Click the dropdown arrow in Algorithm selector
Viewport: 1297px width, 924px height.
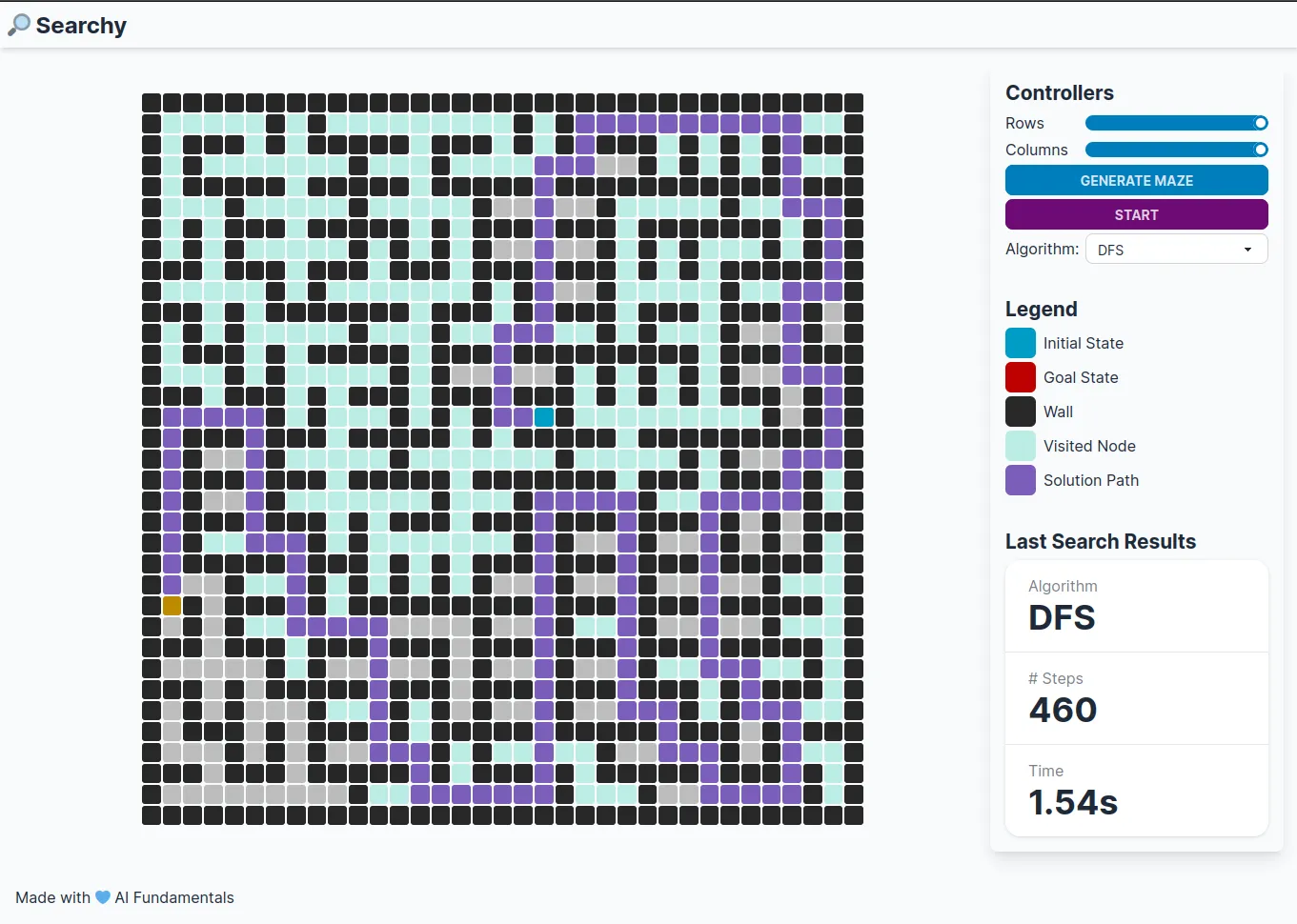tap(1247, 250)
